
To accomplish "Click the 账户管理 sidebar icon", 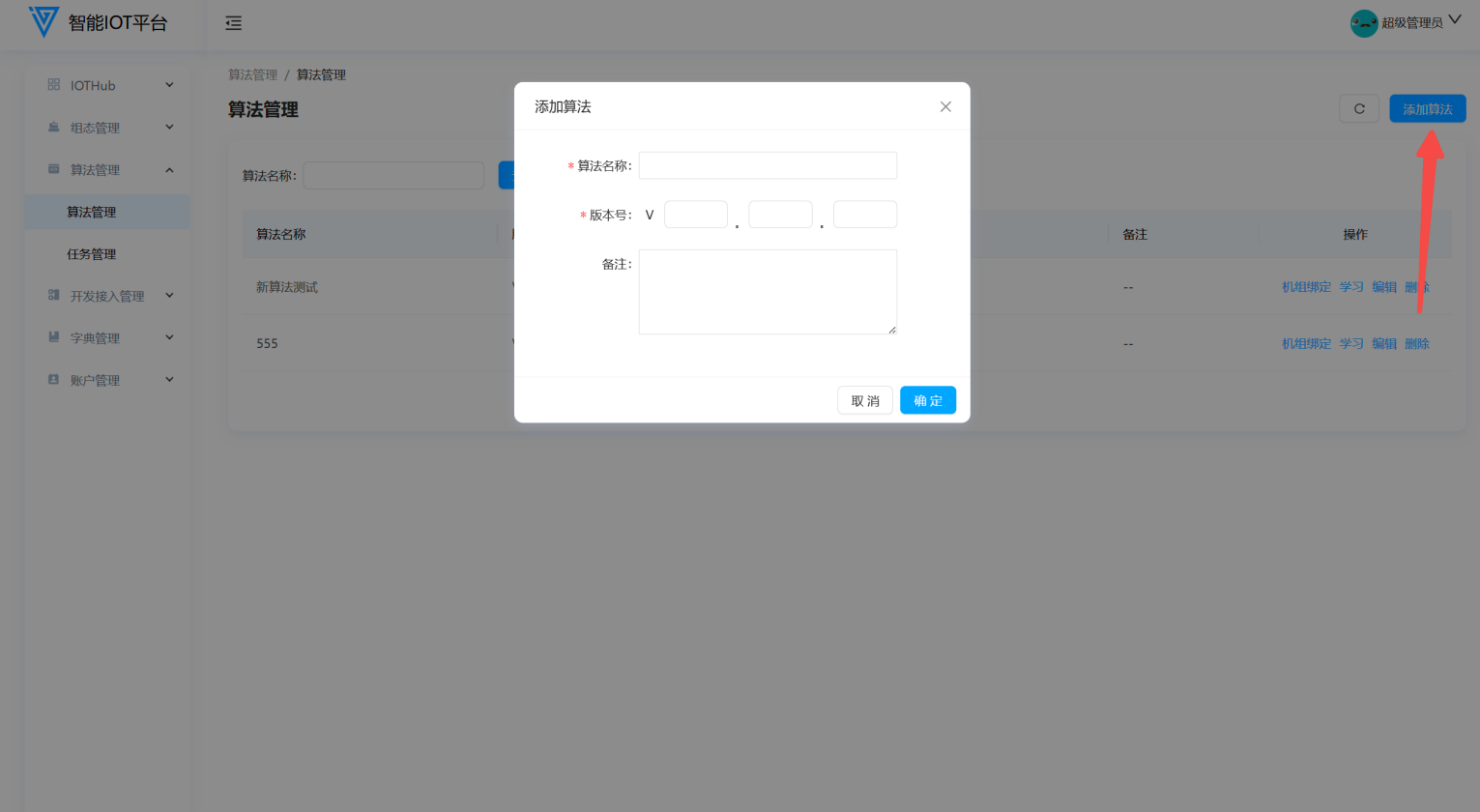I will [53, 380].
